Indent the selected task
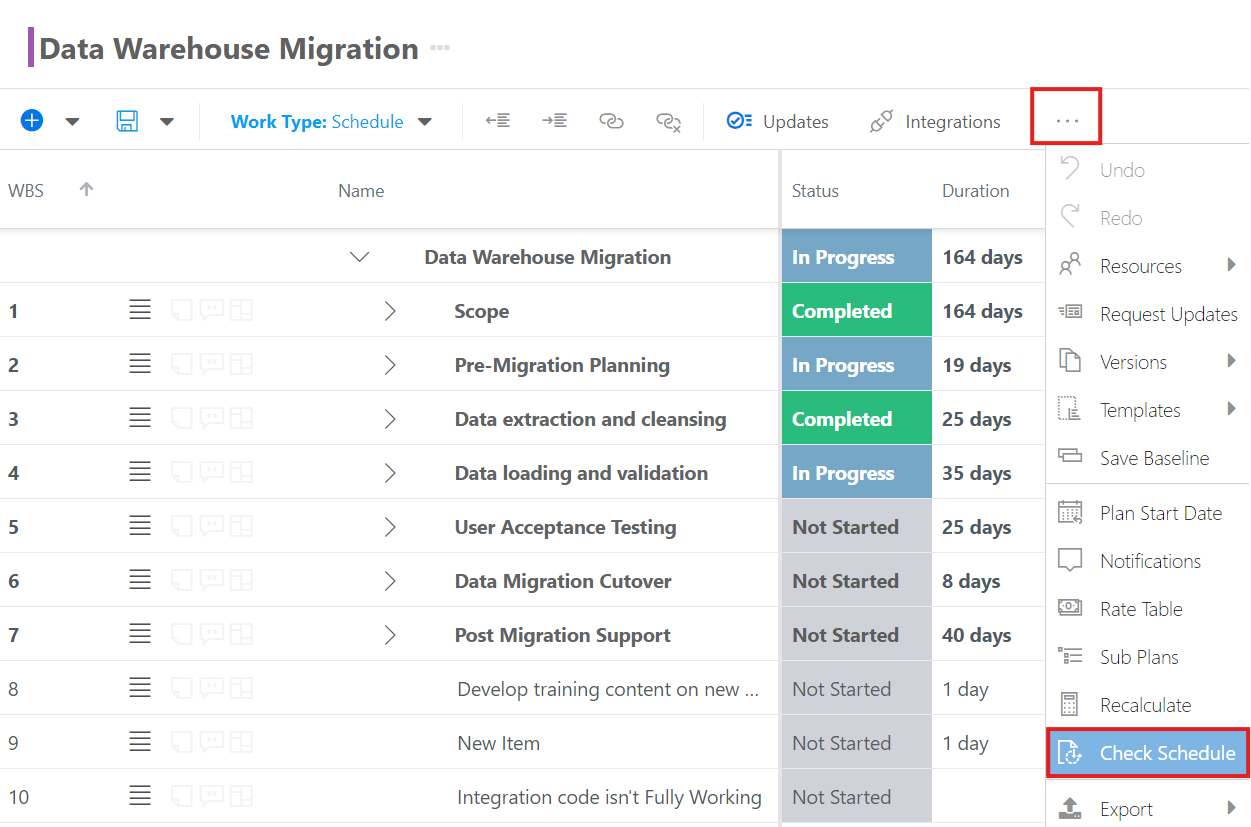 point(554,120)
